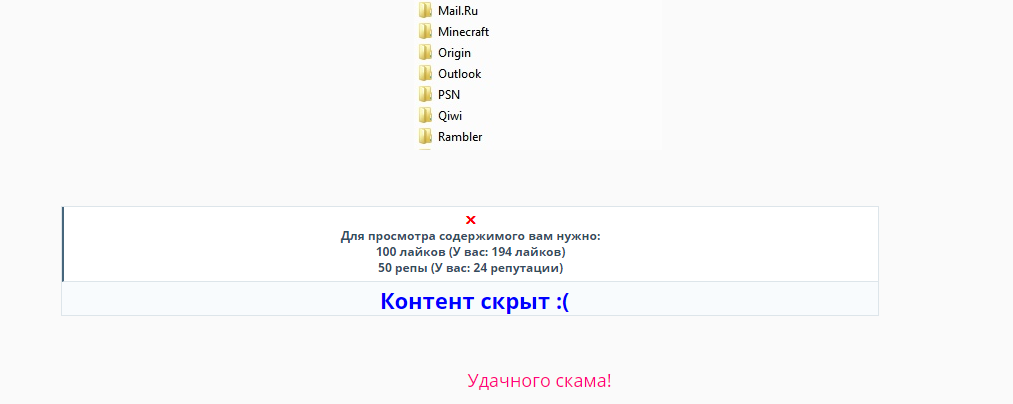Select the Mail.Ru folder name
This screenshot has width=1013, height=404.
point(458,11)
